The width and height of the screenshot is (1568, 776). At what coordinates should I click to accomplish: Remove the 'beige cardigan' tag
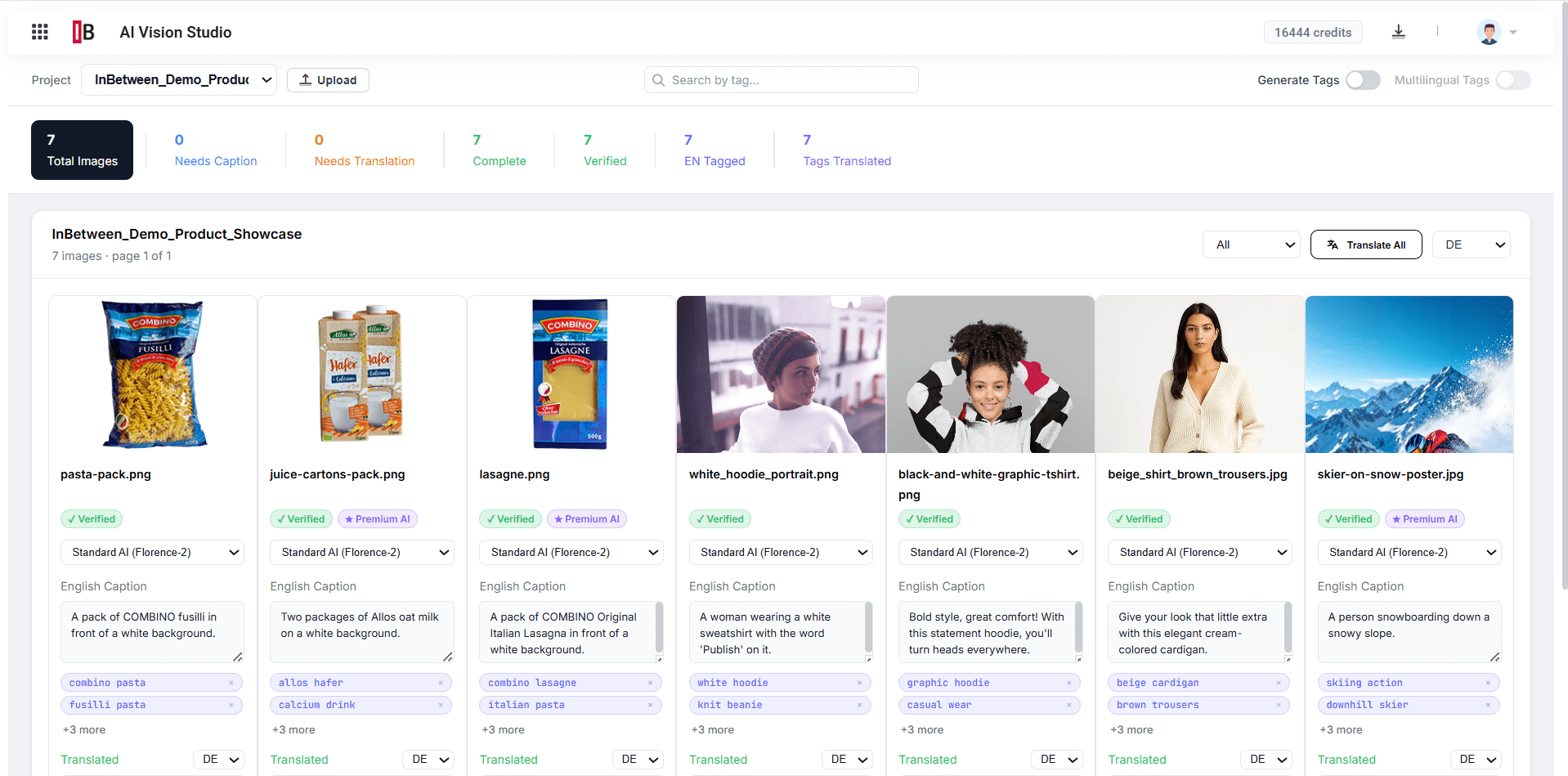(1279, 683)
